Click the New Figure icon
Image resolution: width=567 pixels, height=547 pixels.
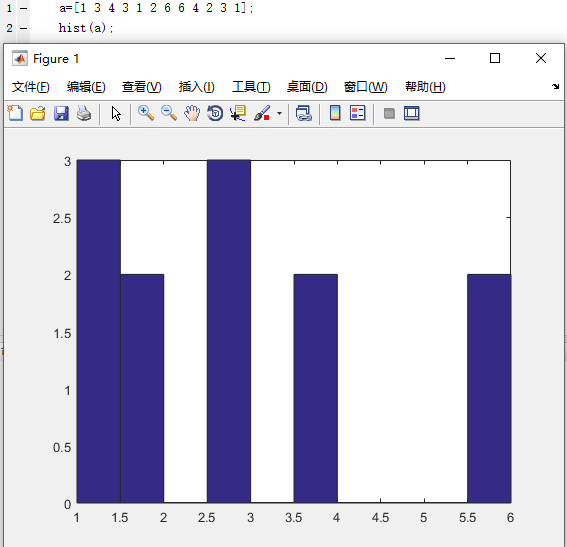[15, 113]
